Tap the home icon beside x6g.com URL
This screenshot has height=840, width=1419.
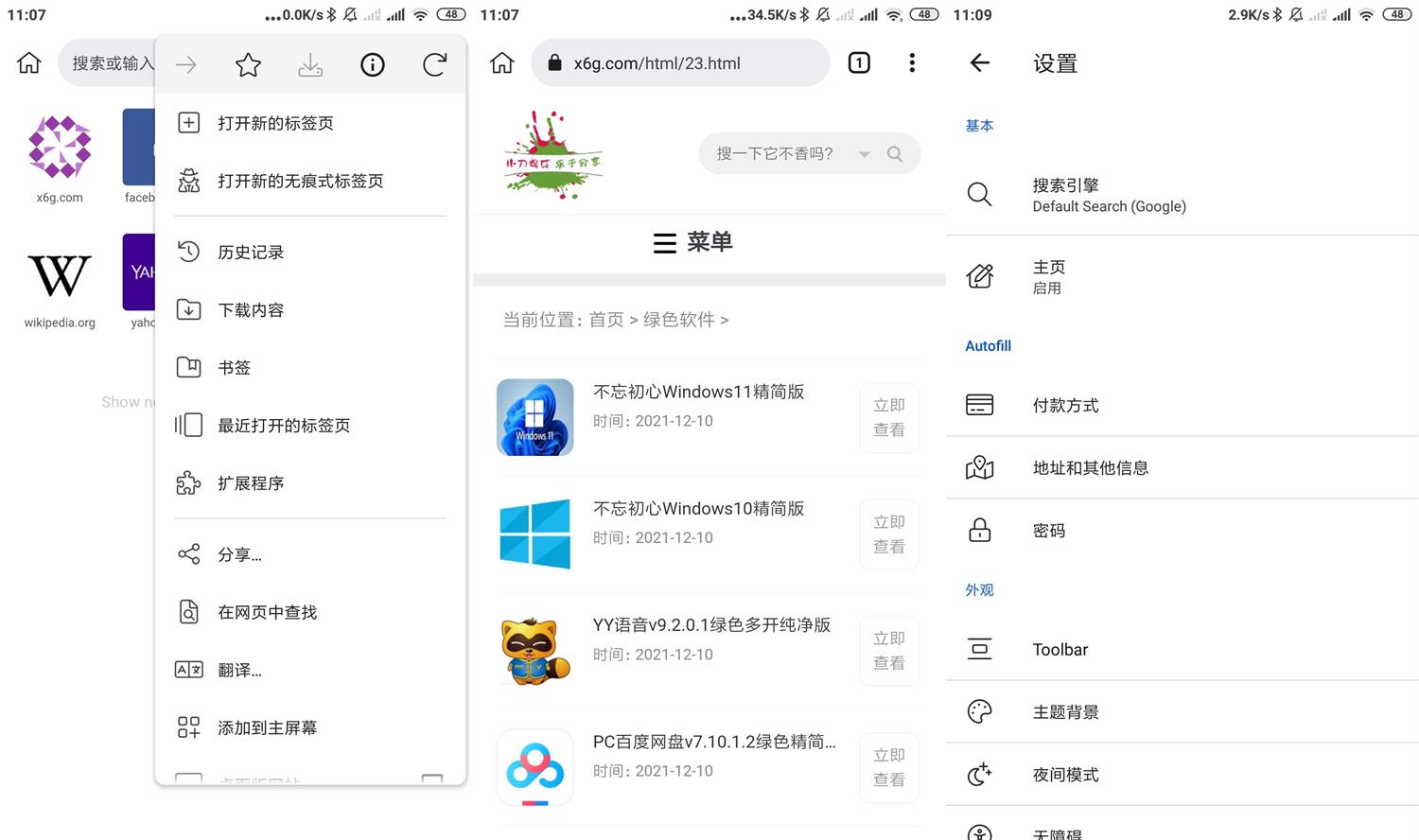coord(502,63)
